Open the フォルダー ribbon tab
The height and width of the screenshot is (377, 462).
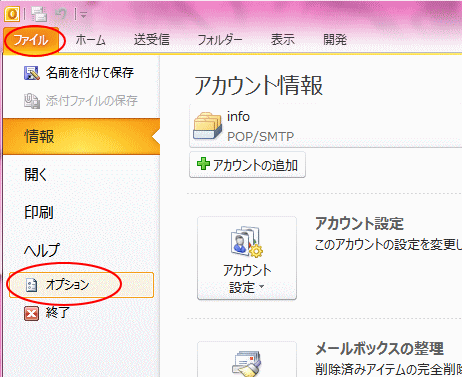coord(220,40)
